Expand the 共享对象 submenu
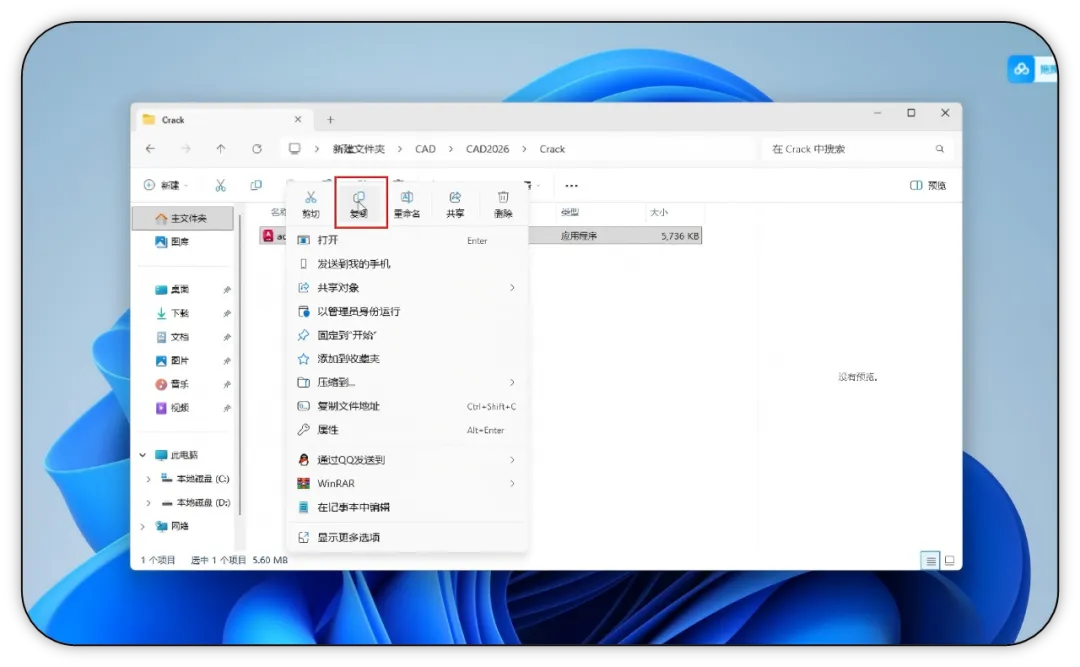The height and width of the screenshot is (667, 1080). tap(512, 287)
